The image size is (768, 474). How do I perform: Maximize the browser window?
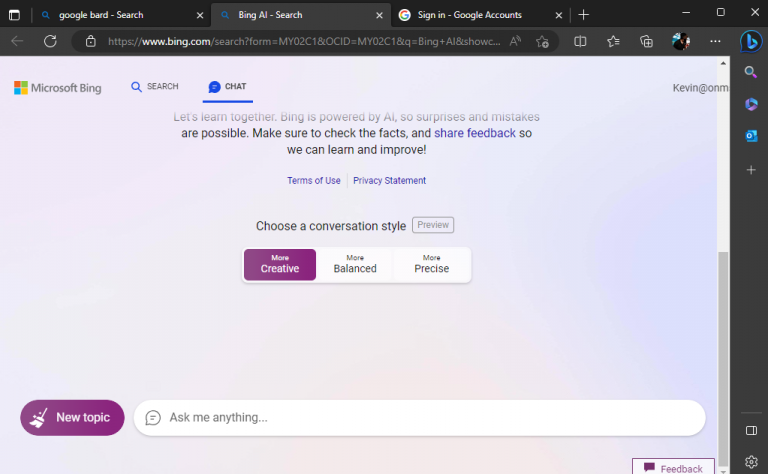(x=720, y=12)
